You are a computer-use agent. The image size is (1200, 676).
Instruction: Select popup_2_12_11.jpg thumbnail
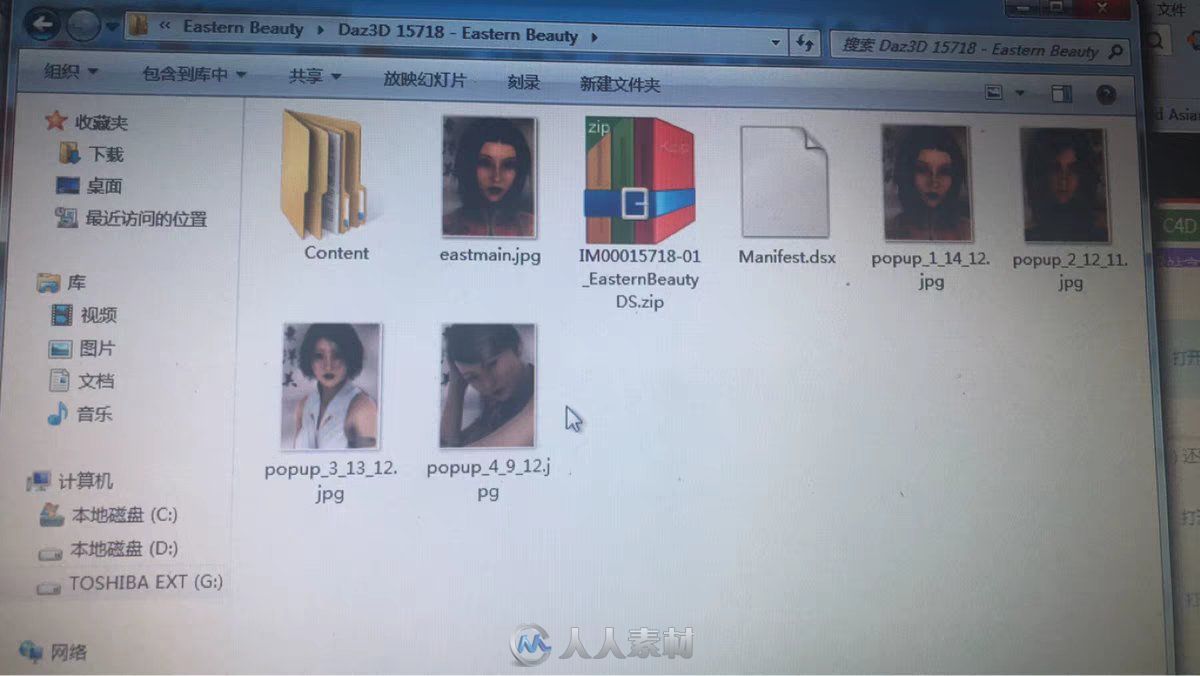pos(1064,185)
